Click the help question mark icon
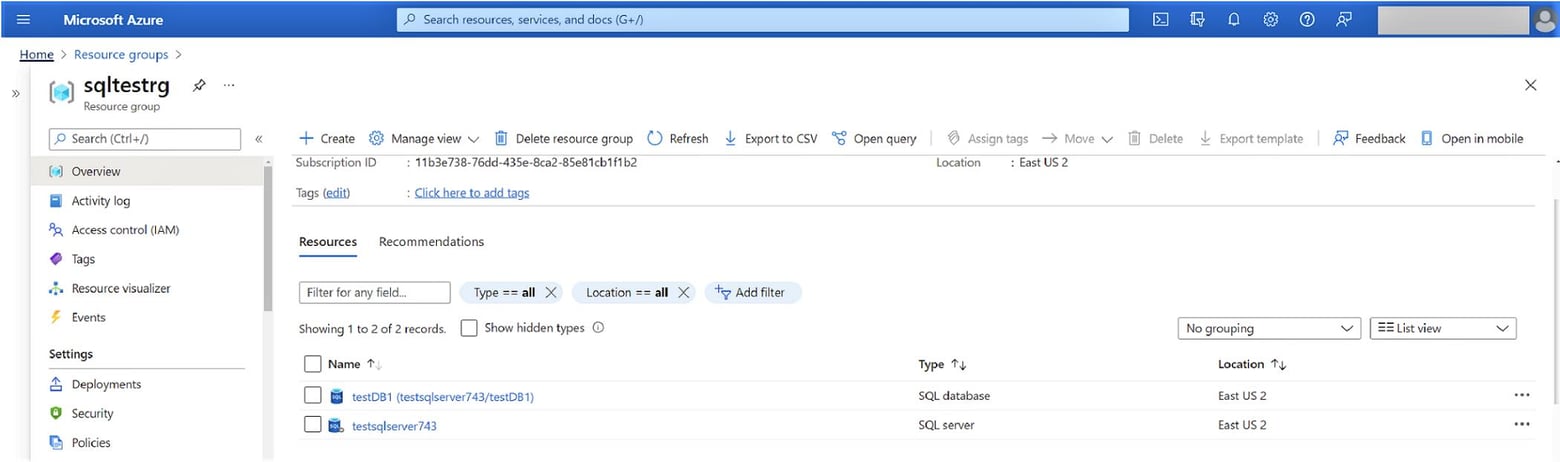1560x462 pixels. [1306, 20]
